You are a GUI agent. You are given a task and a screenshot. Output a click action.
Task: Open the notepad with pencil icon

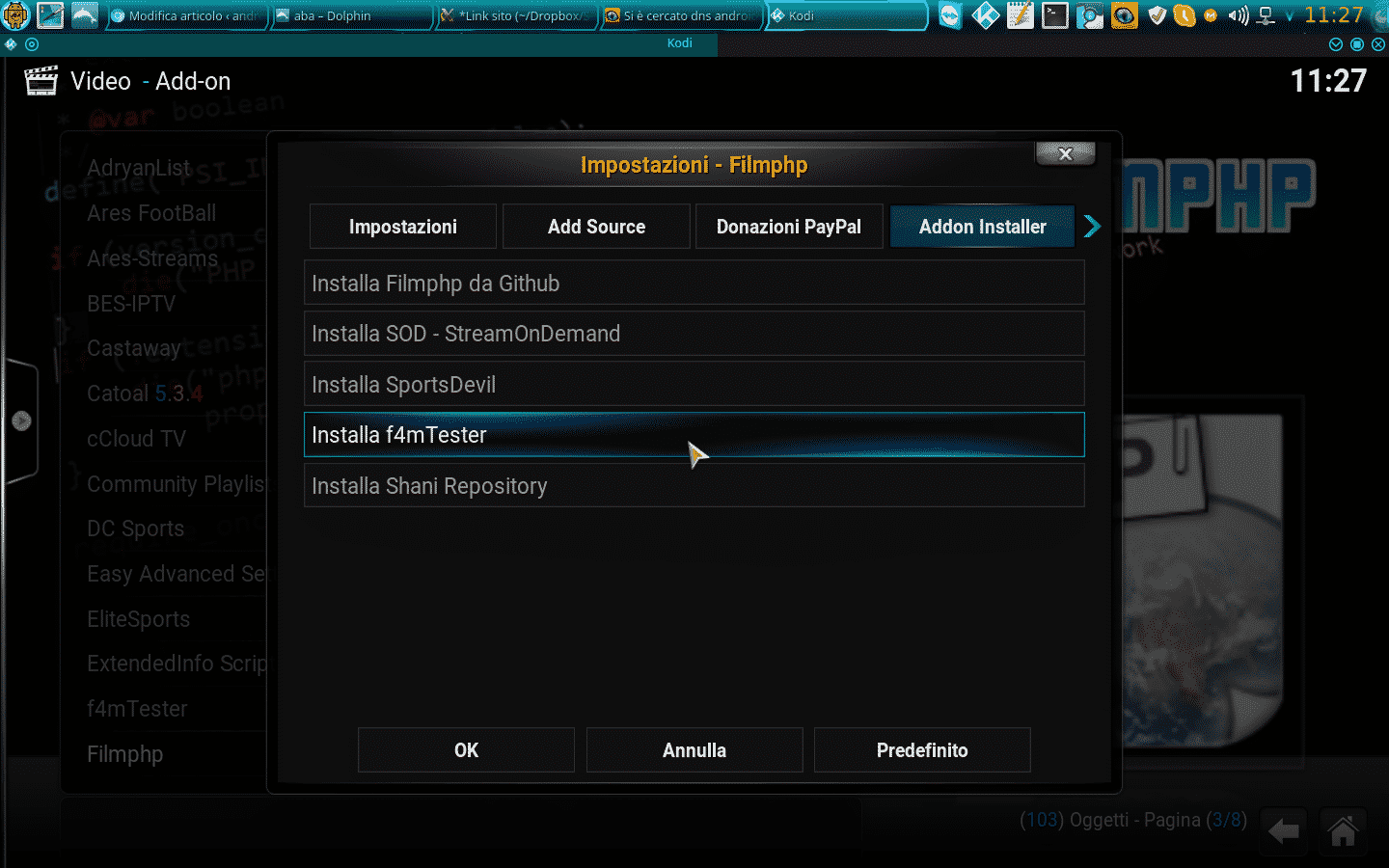pos(1020,15)
